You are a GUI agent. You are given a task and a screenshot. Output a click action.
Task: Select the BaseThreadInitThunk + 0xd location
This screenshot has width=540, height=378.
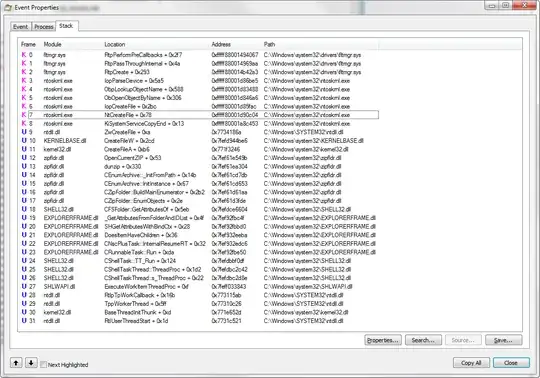pyautogui.click(x=138, y=312)
